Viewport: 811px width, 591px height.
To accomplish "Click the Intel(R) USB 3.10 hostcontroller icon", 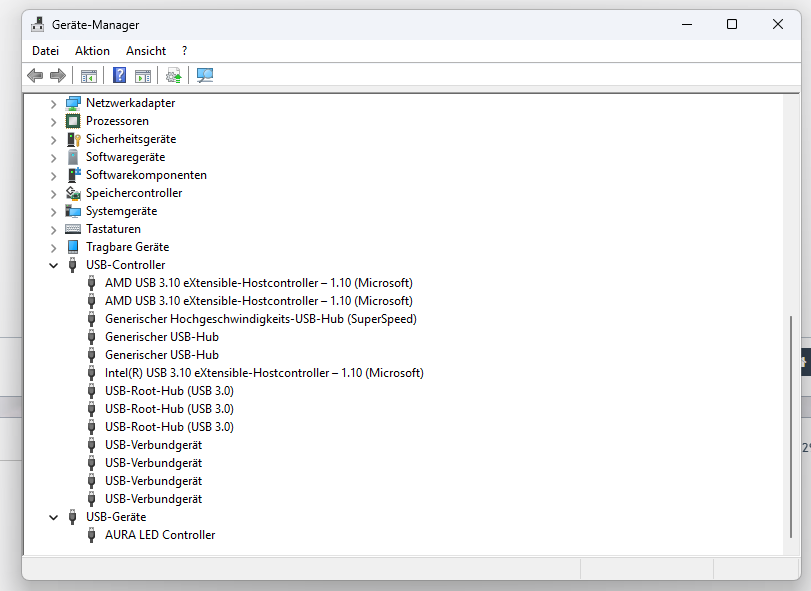I will pyautogui.click(x=92, y=373).
